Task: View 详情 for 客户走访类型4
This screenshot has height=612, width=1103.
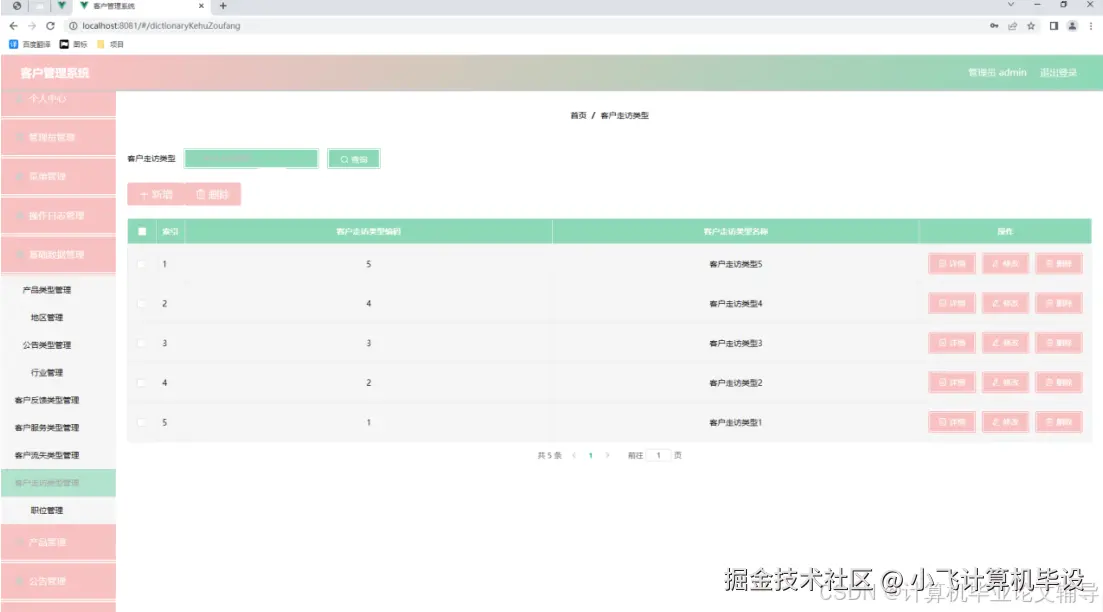Action: pos(952,304)
